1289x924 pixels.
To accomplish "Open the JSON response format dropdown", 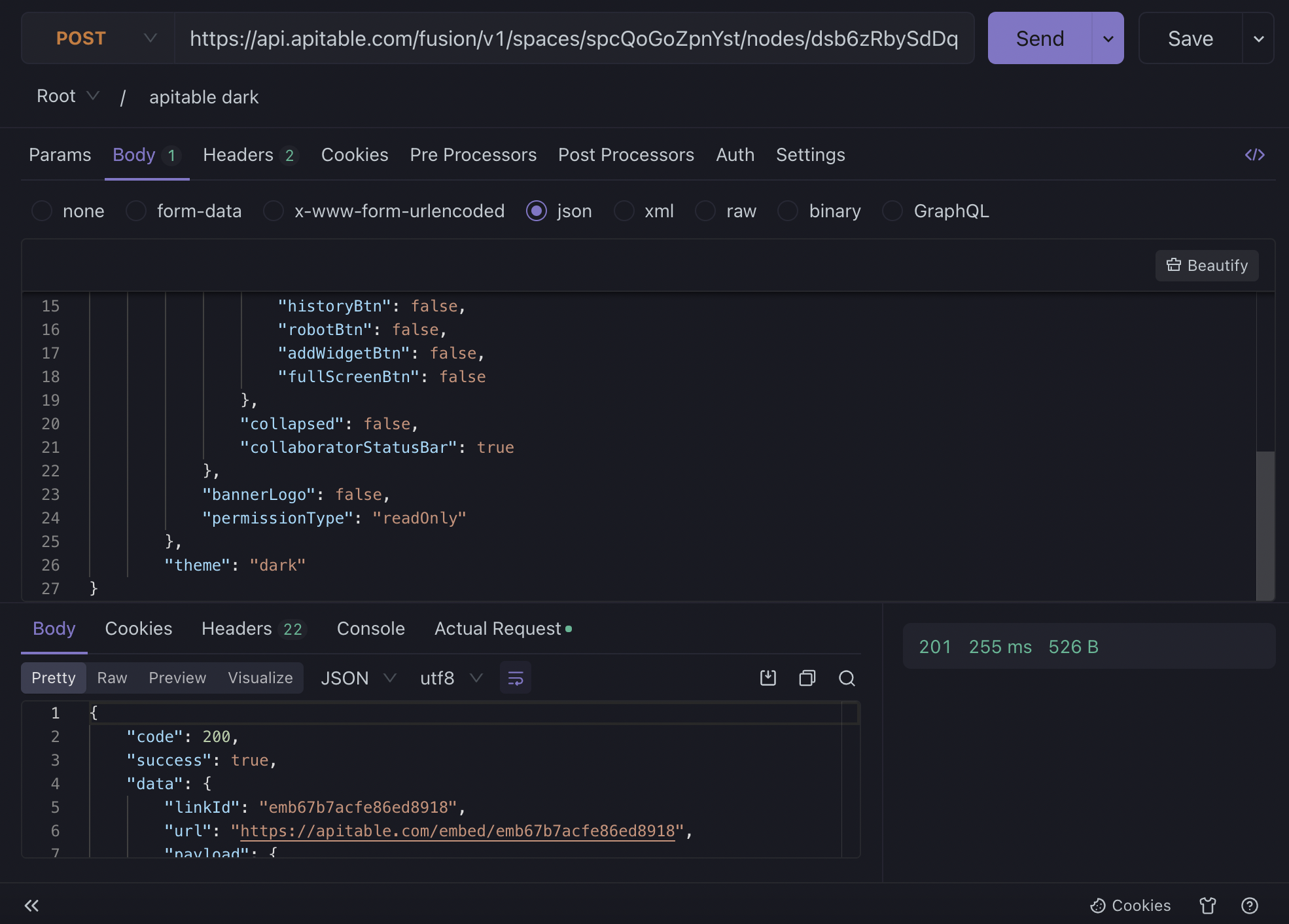I will coord(359,678).
